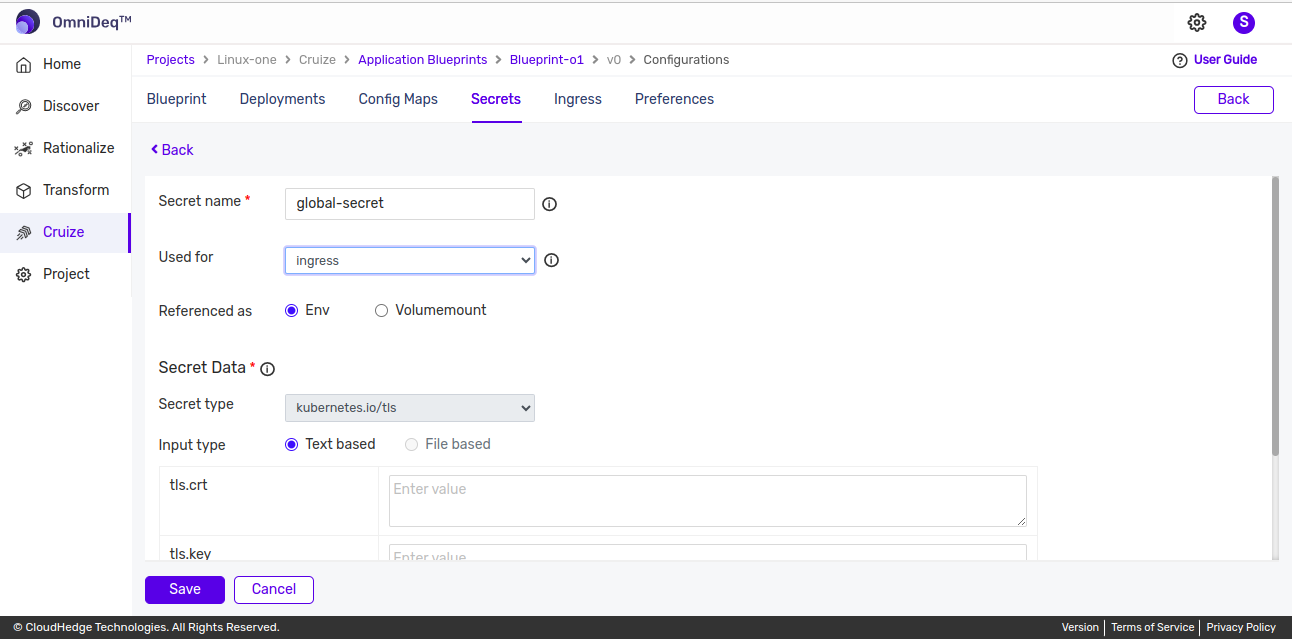The image size is (1292, 639).
Task: Click the Rationalize sidebar icon
Action: pos(24,148)
